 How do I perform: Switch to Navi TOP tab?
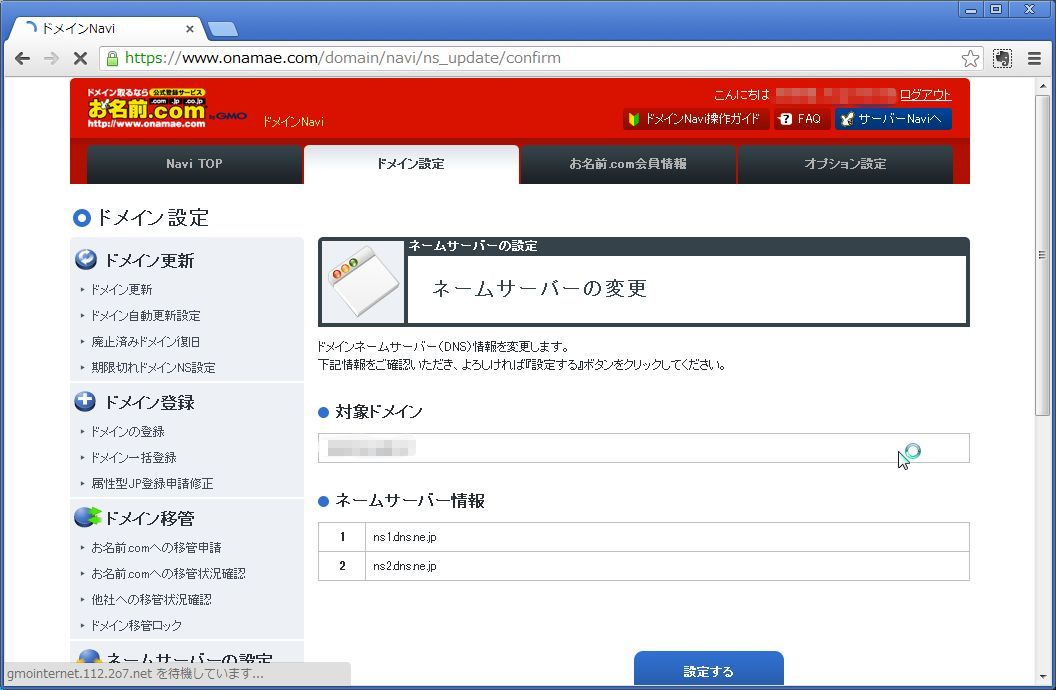pyautogui.click(x=194, y=164)
